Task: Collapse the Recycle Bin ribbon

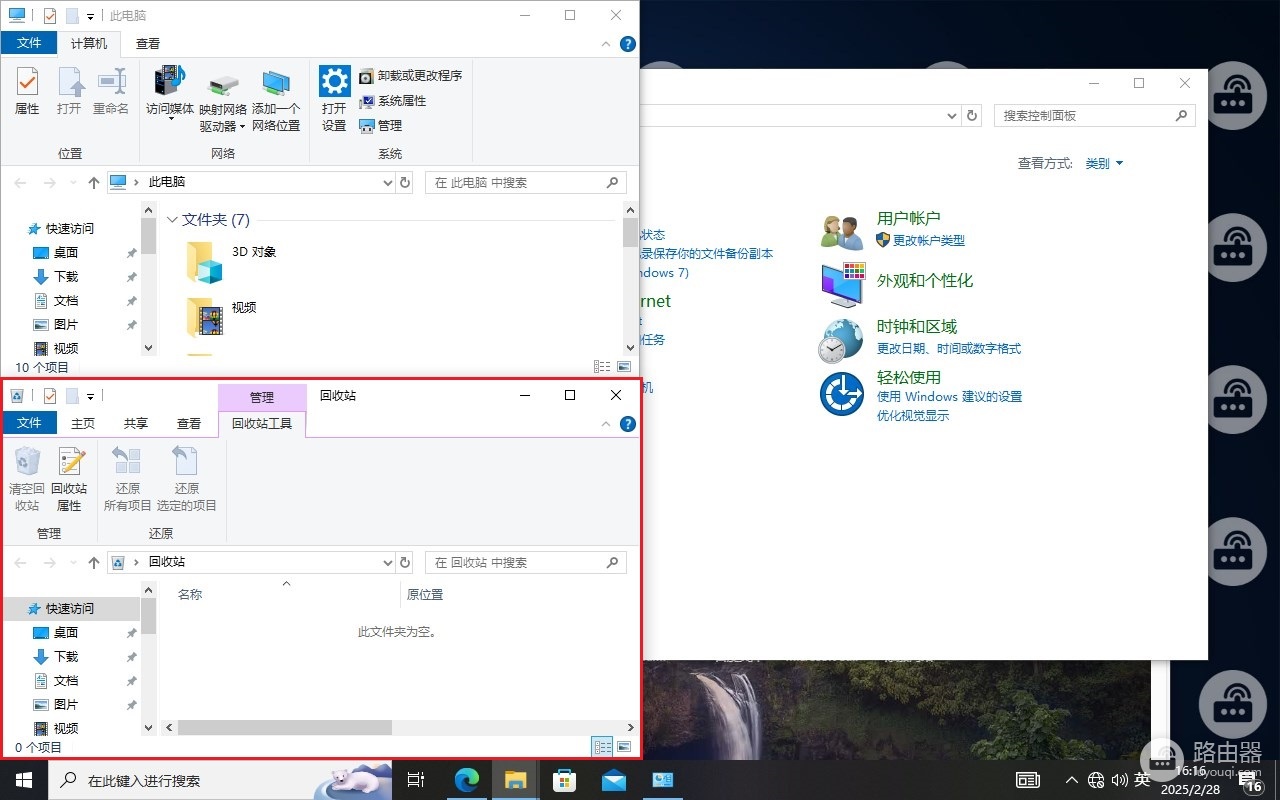Action: pyautogui.click(x=606, y=425)
